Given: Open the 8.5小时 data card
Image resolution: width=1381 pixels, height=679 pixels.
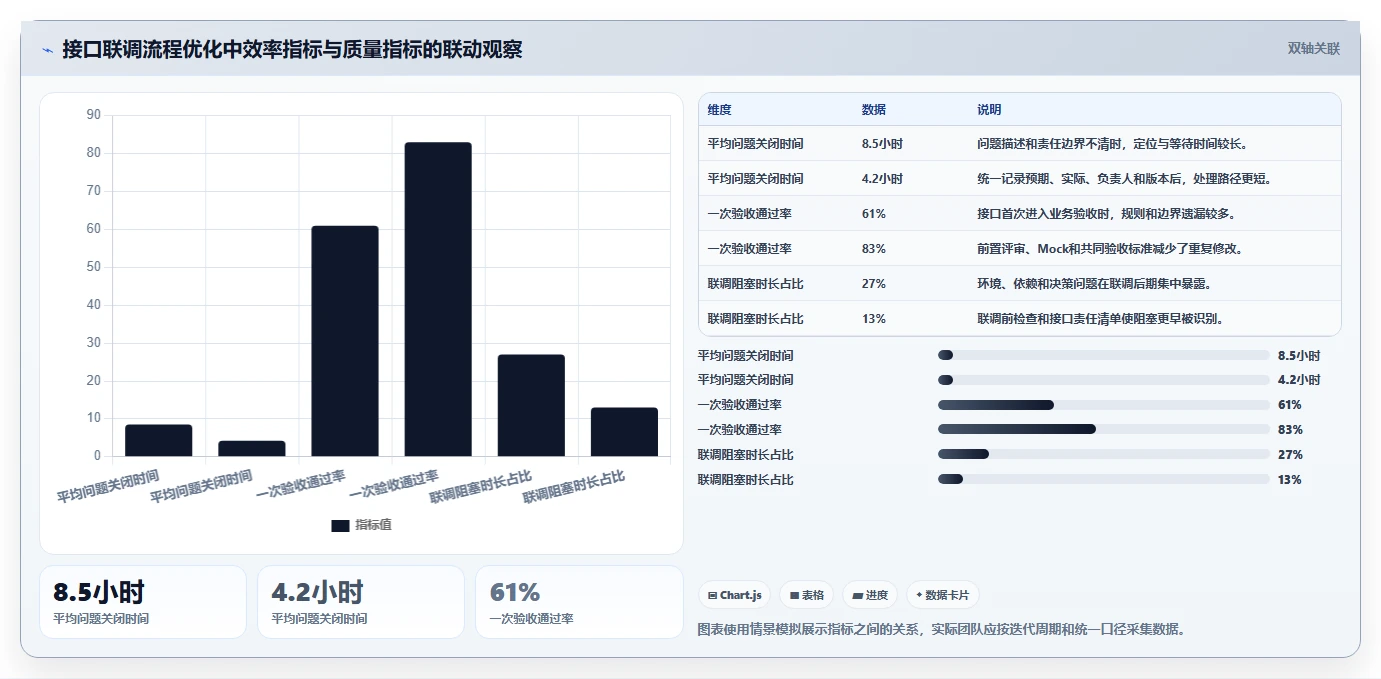Looking at the screenshot, I should click(x=143, y=602).
